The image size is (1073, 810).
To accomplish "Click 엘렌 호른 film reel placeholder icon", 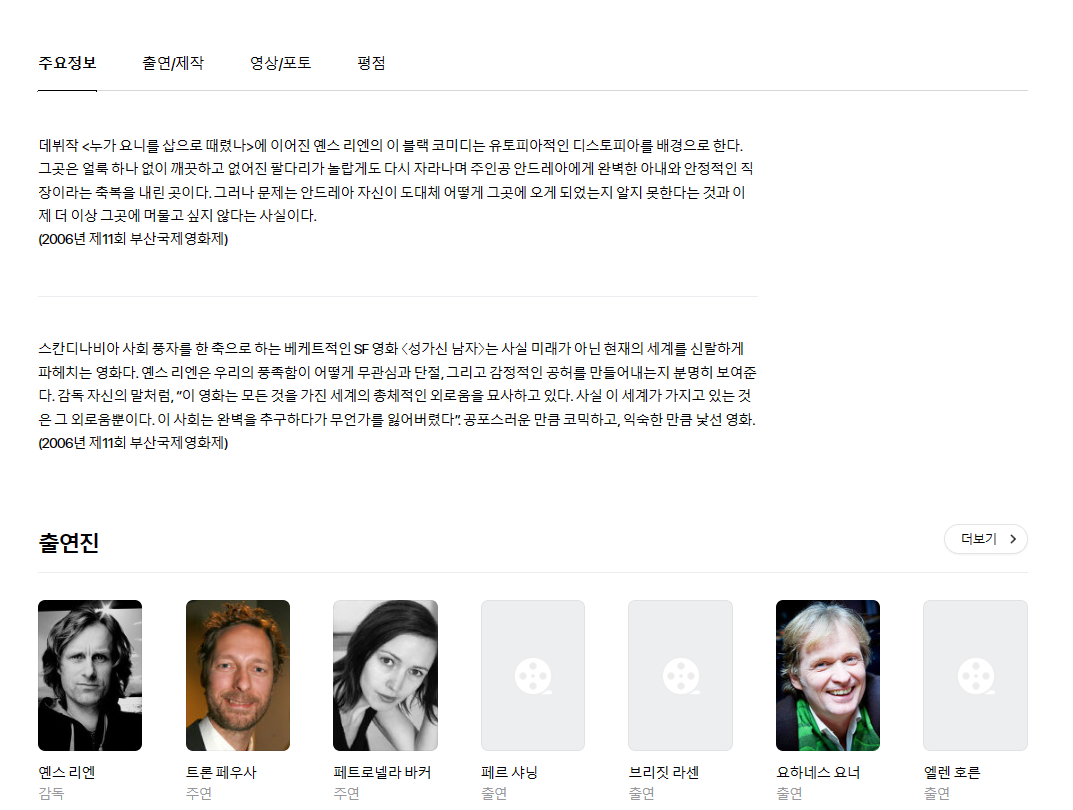I will click(976, 676).
